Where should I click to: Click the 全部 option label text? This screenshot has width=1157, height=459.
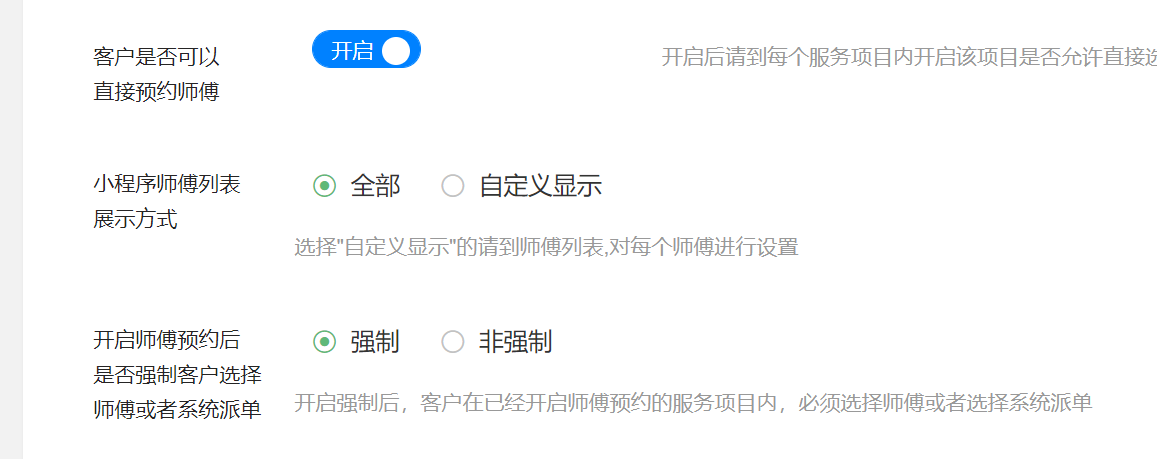click(x=375, y=186)
